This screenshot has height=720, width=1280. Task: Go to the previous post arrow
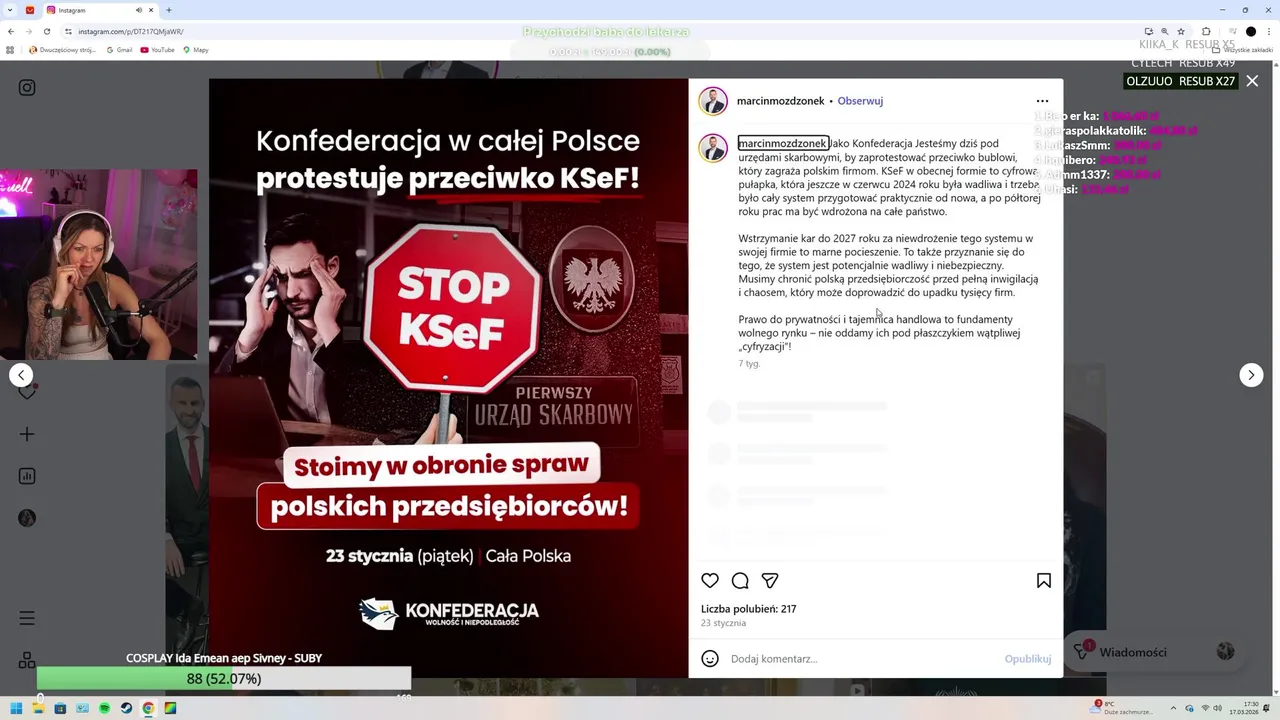click(x=21, y=375)
